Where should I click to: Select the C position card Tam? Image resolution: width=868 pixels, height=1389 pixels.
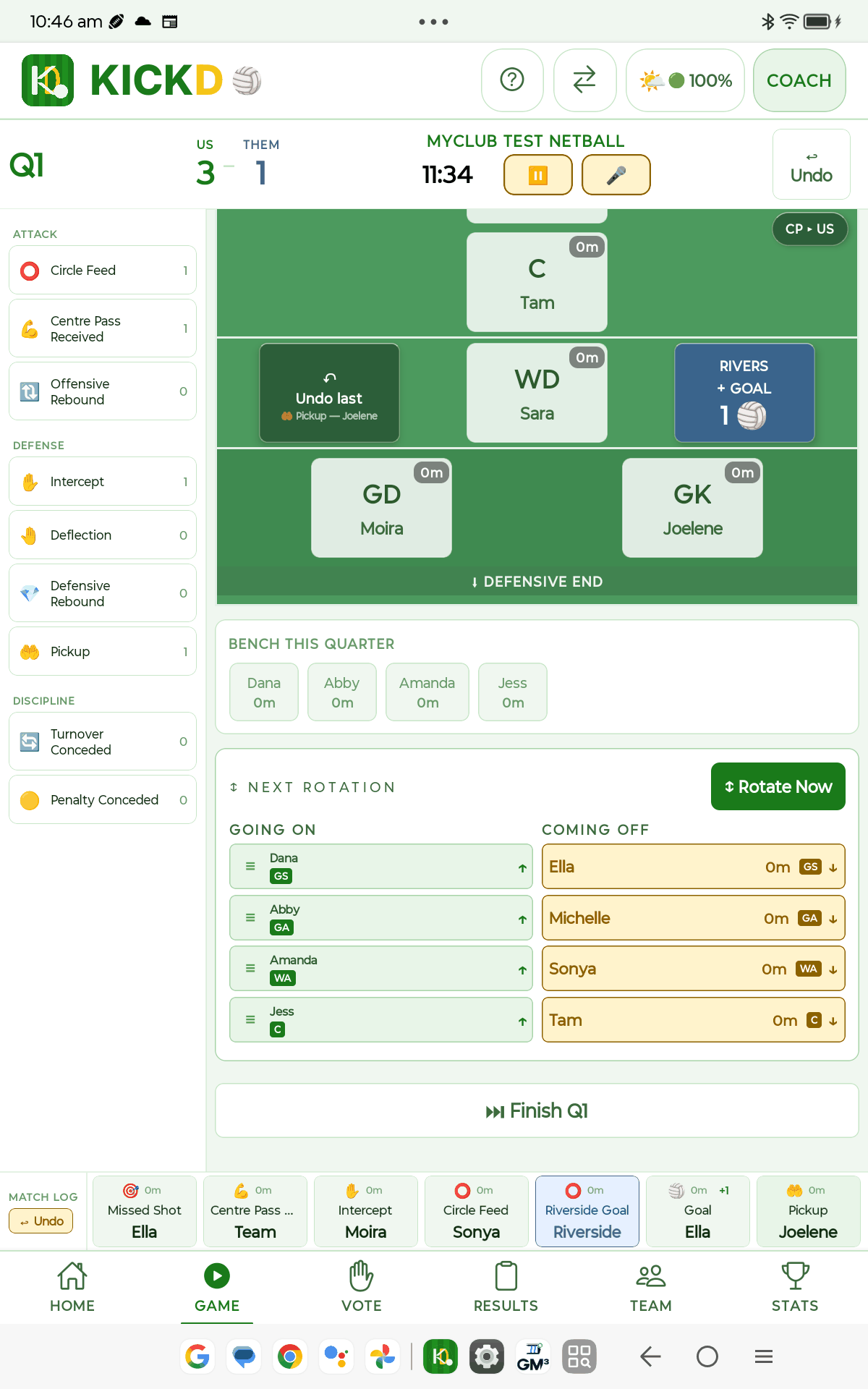pos(537,282)
